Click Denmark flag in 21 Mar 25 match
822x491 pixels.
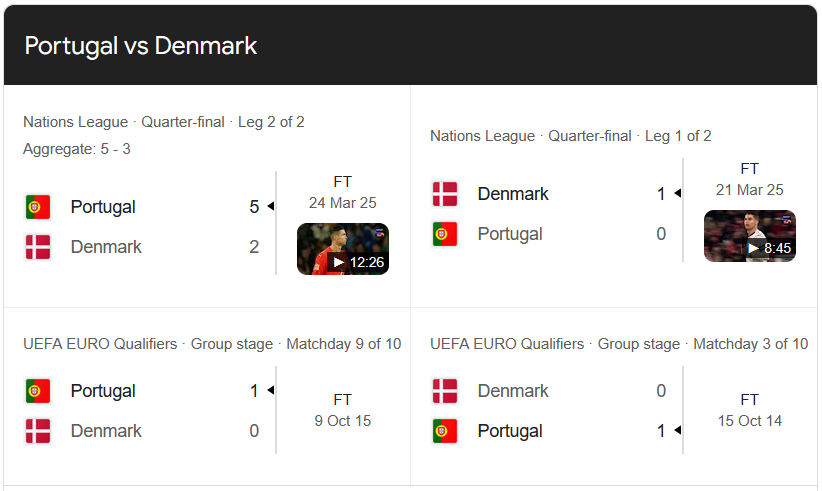445,194
